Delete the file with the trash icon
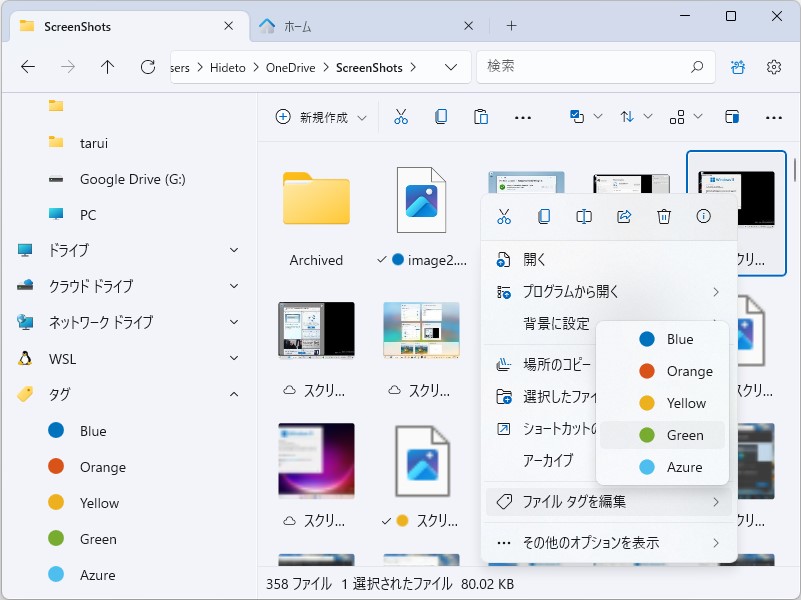The image size is (801, 600). point(663,216)
